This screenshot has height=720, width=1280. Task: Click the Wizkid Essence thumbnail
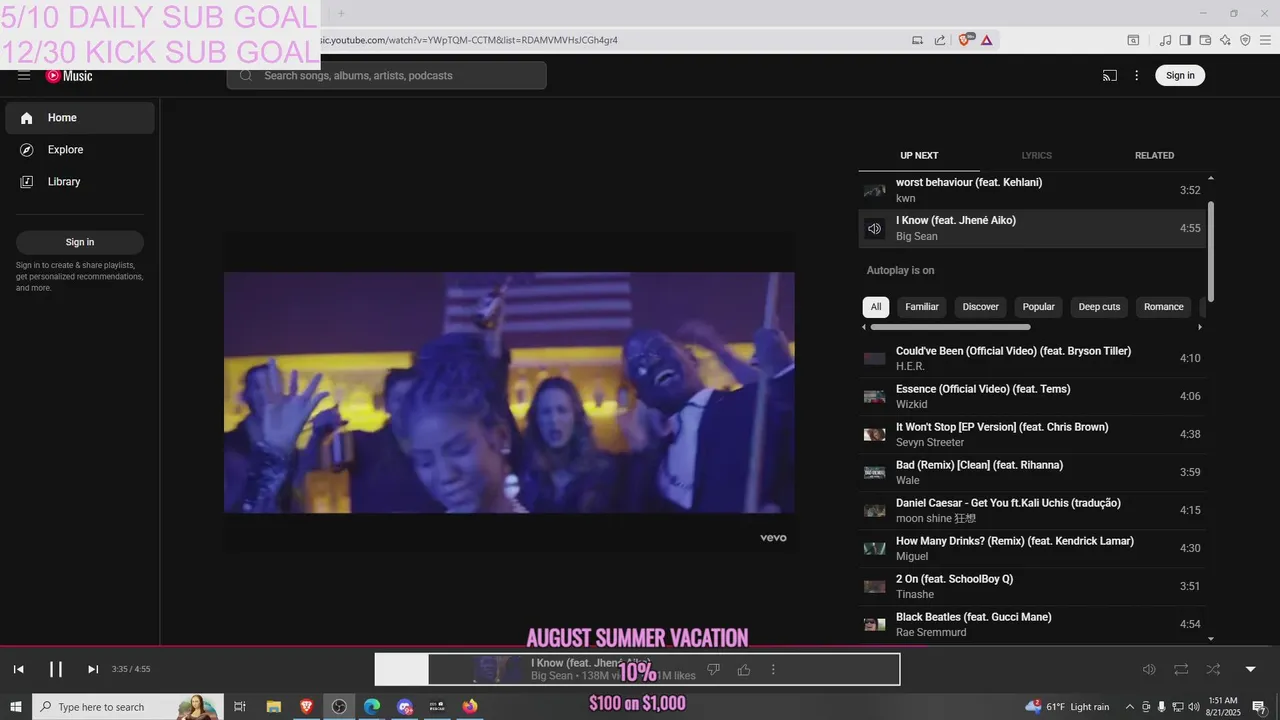[875, 397]
